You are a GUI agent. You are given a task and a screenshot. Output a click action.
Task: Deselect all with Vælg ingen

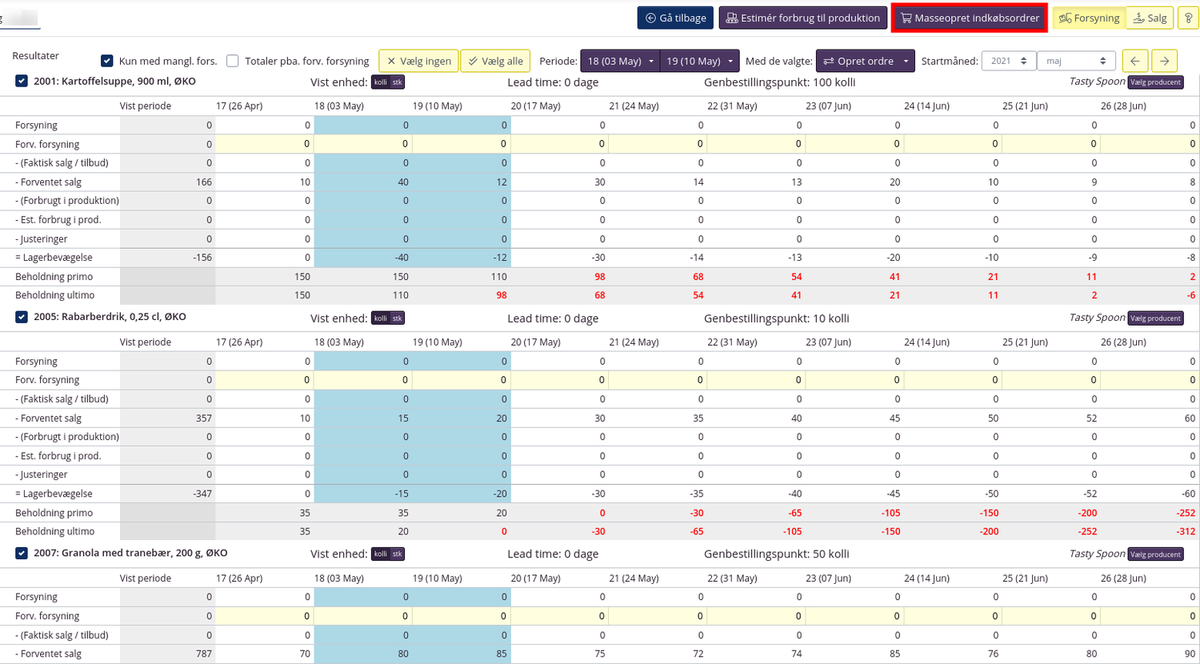[417, 61]
